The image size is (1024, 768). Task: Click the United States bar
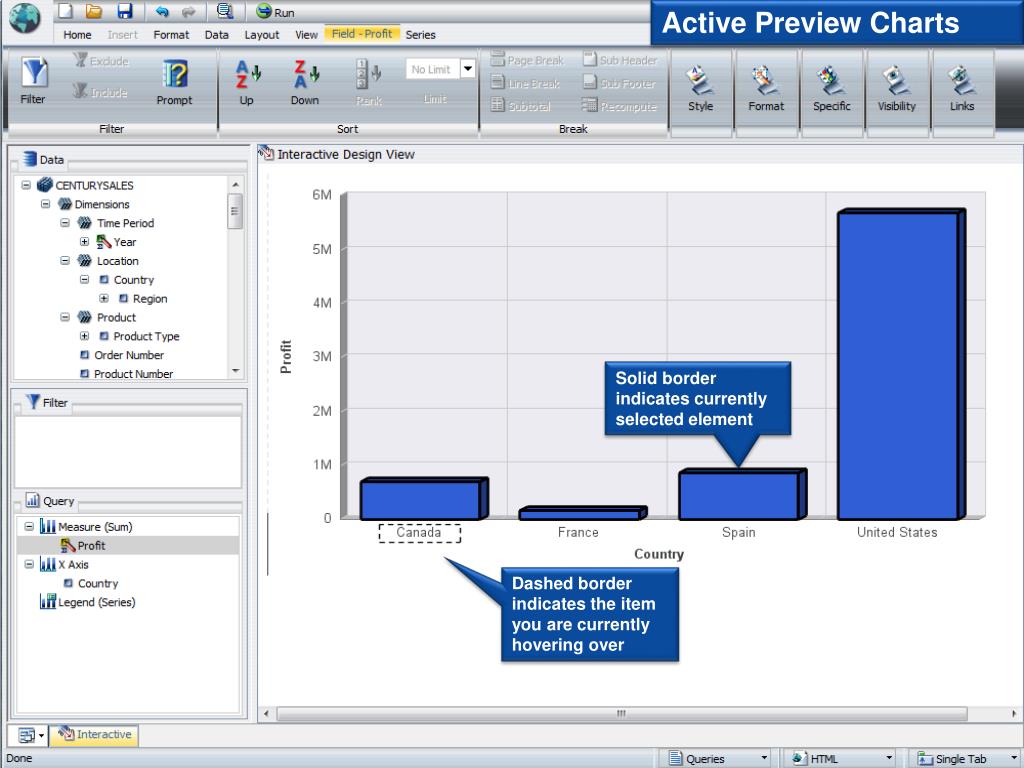point(897,365)
